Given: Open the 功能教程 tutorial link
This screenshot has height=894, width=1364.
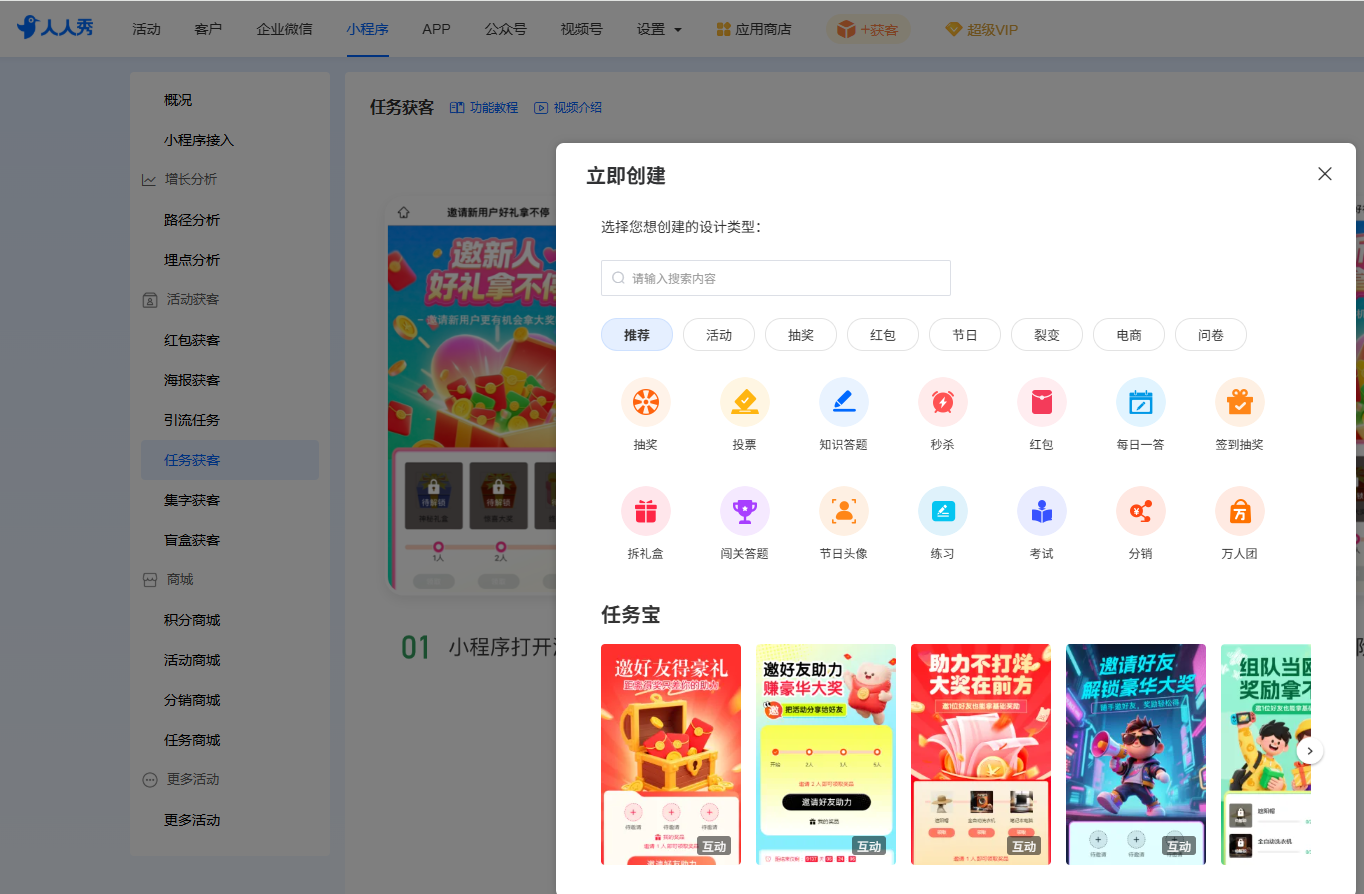Looking at the screenshot, I should pos(484,108).
